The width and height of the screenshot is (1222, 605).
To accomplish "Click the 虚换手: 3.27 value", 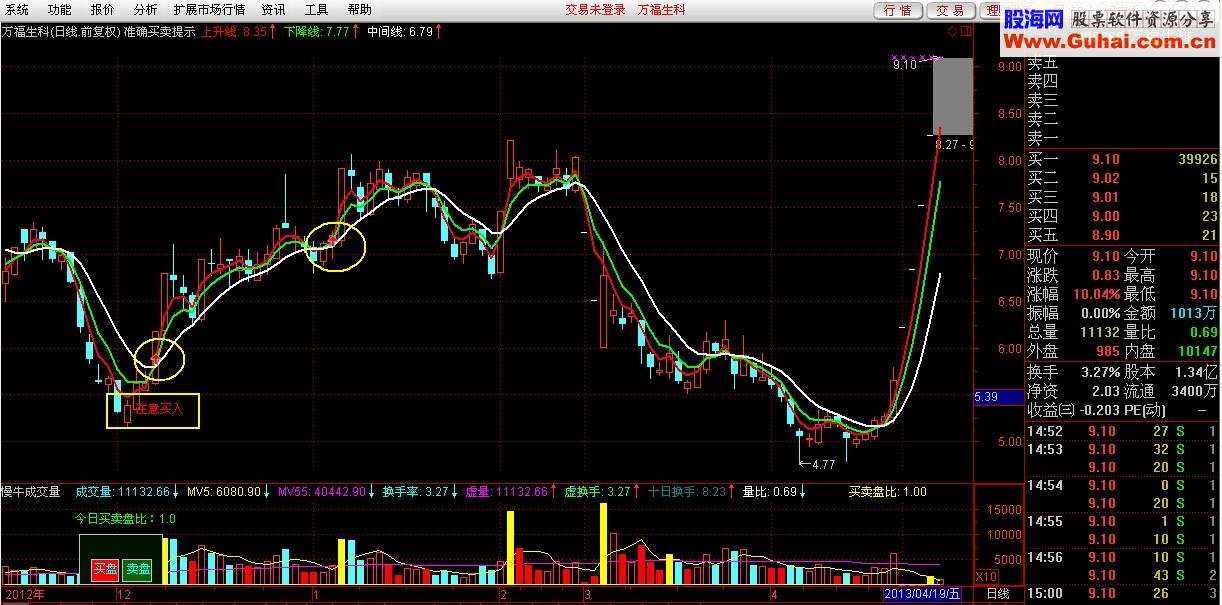I will pyautogui.click(x=598, y=492).
